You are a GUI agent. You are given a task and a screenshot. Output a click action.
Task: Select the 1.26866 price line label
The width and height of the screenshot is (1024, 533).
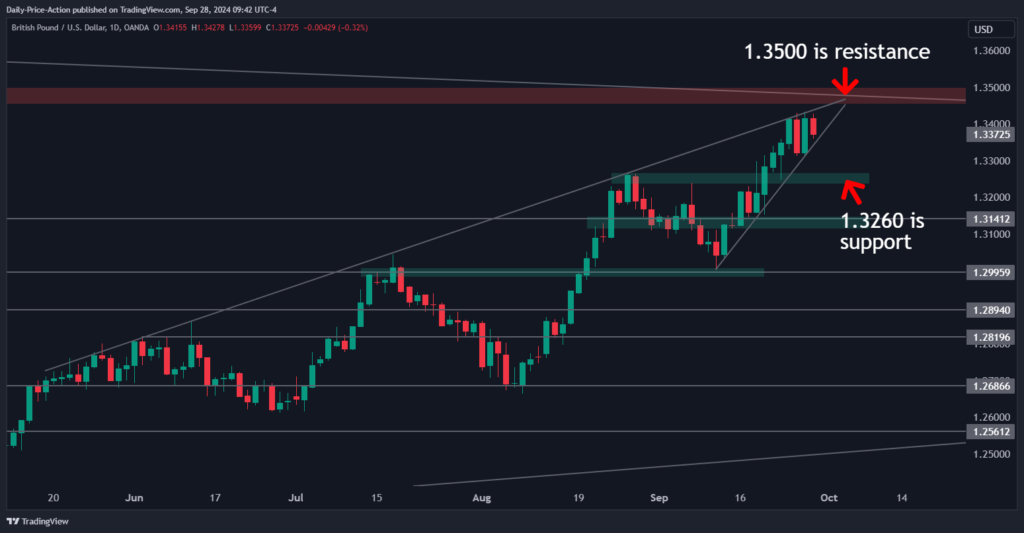point(990,386)
